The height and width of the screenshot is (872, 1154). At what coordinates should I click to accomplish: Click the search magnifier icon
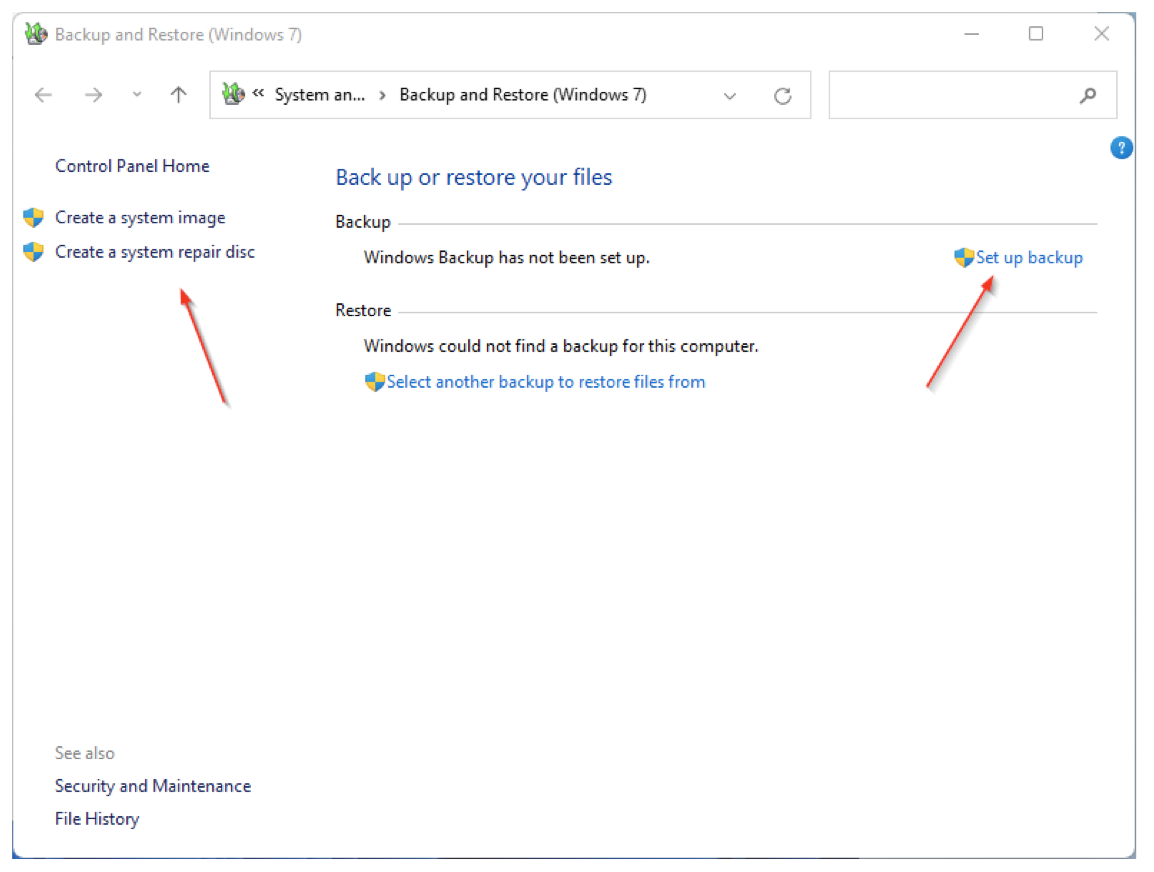pyautogui.click(x=1088, y=95)
